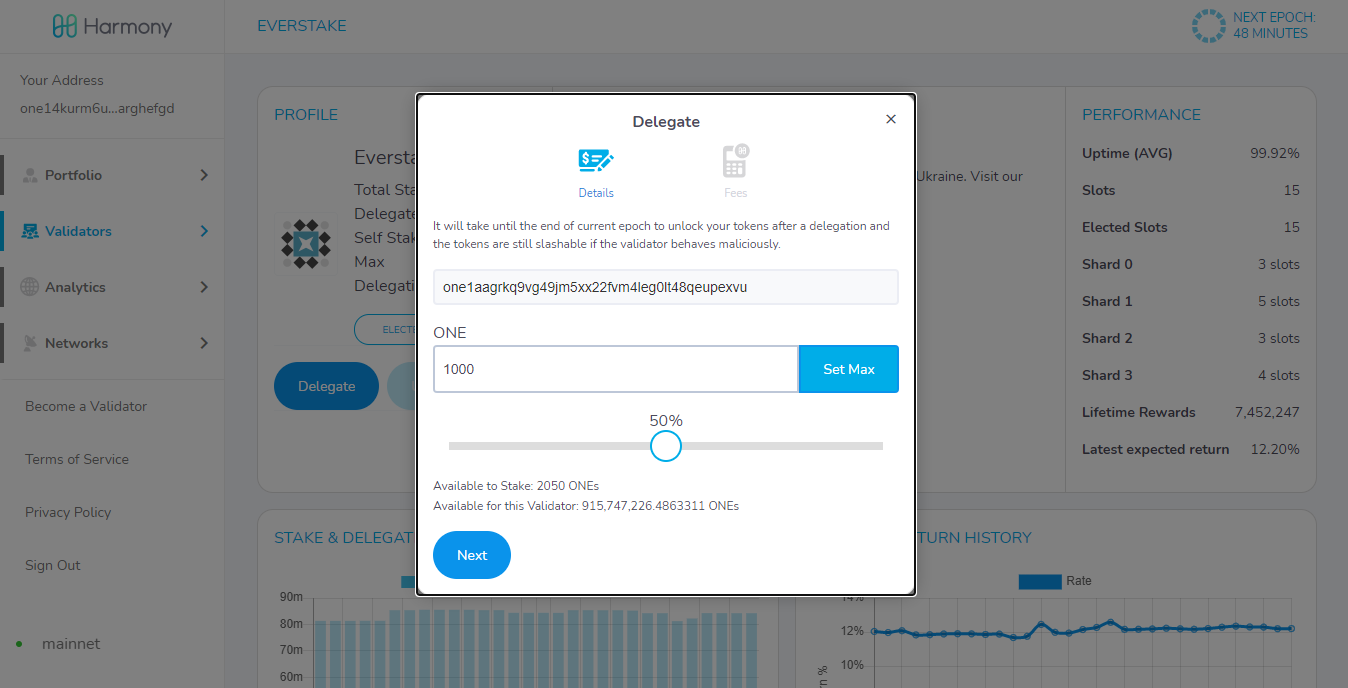Click the Shard 2 slots value
This screenshot has height=688, width=1348.
[x=1279, y=338]
